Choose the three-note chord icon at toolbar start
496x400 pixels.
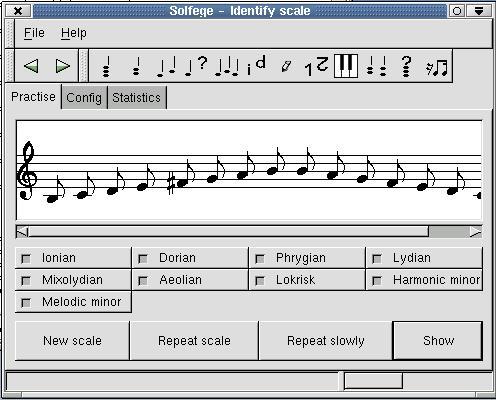pos(106,67)
